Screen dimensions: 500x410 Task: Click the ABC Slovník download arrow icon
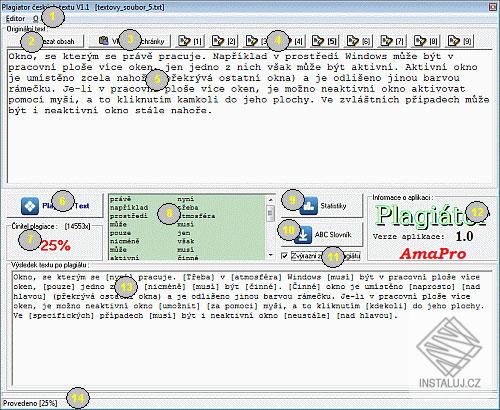coord(303,235)
